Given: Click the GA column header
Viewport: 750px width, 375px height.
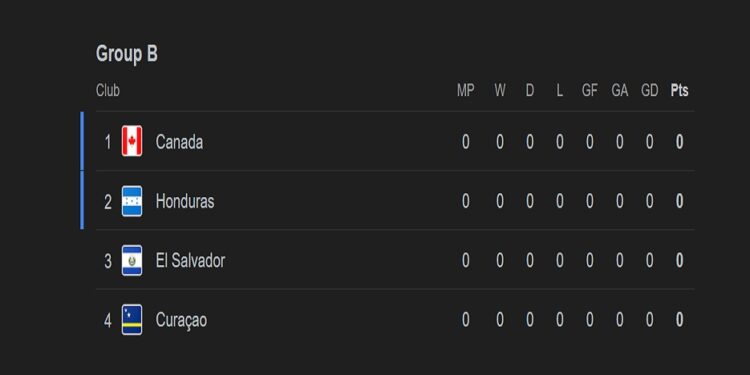Looking at the screenshot, I should pyautogui.click(x=619, y=90).
